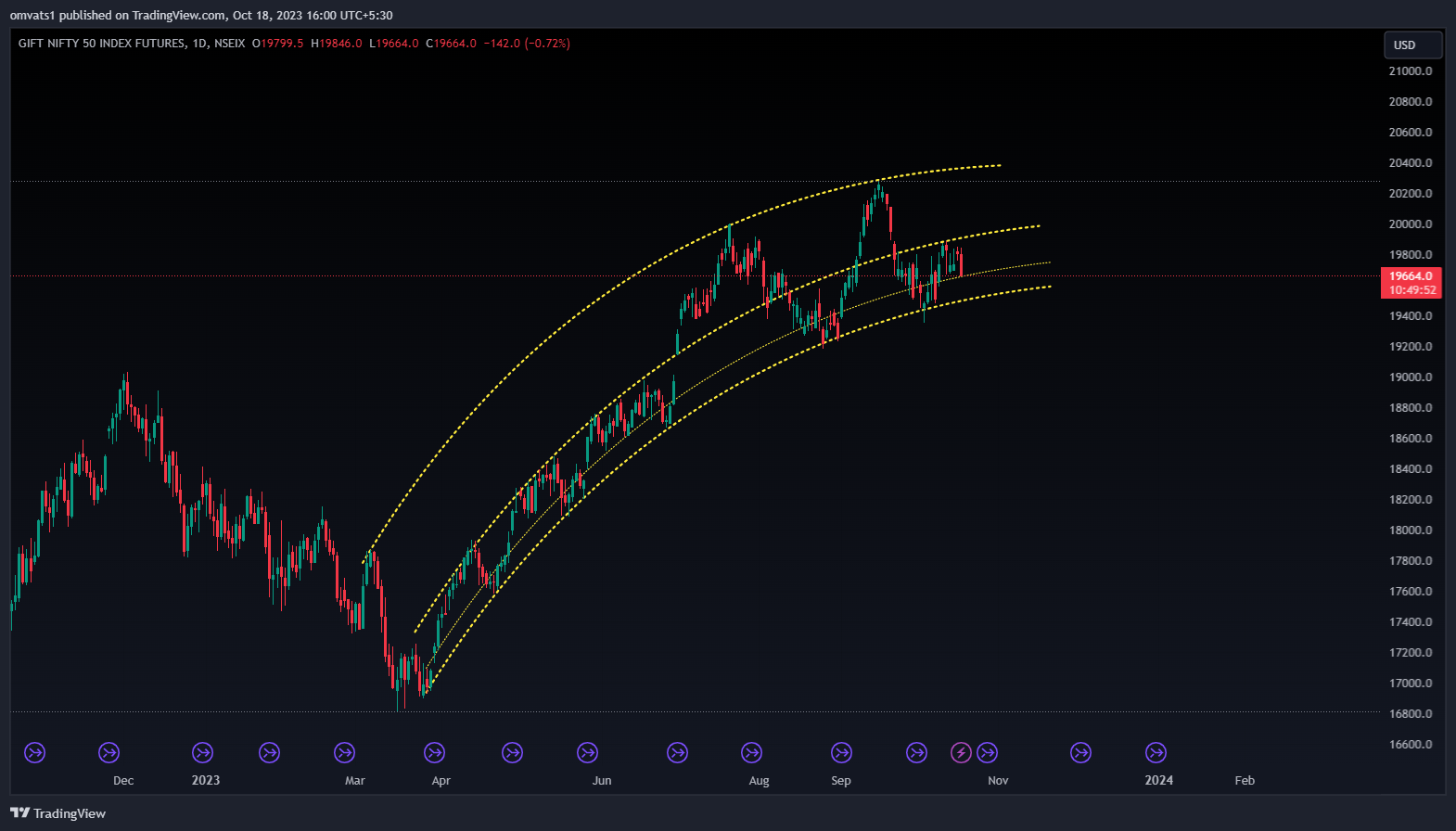Click the 18000.0 price axis label
Image resolution: width=1456 pixels, height=831 pixels.
1411,531
